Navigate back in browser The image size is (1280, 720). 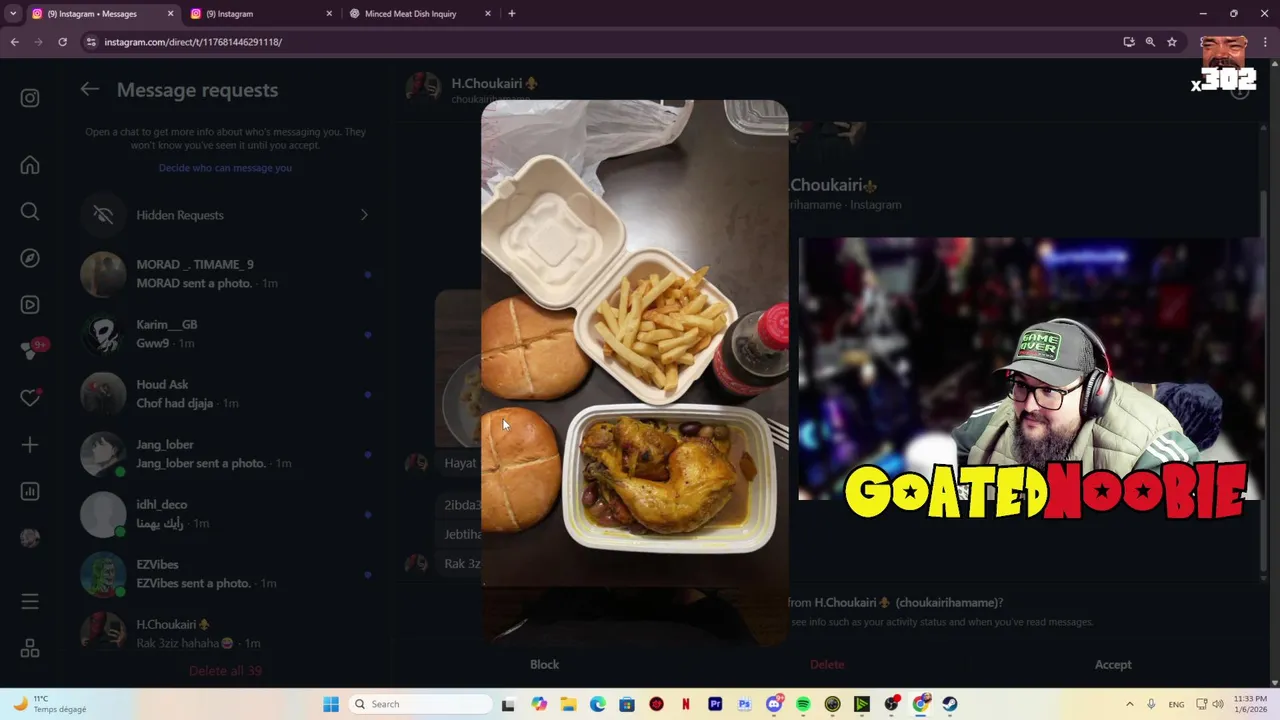[x=14, y=42]
